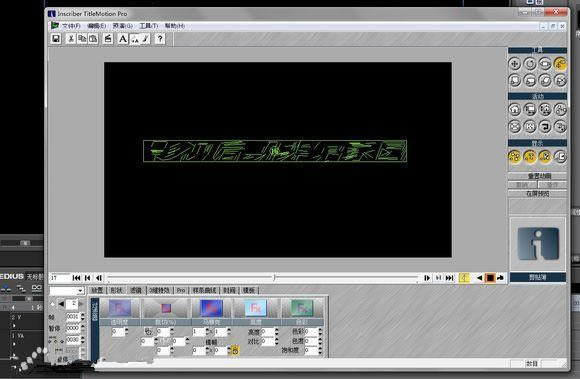Viewport: 580px width, 379px height.
Task: Click the Cut scissors icon
Action: point(71,39)
